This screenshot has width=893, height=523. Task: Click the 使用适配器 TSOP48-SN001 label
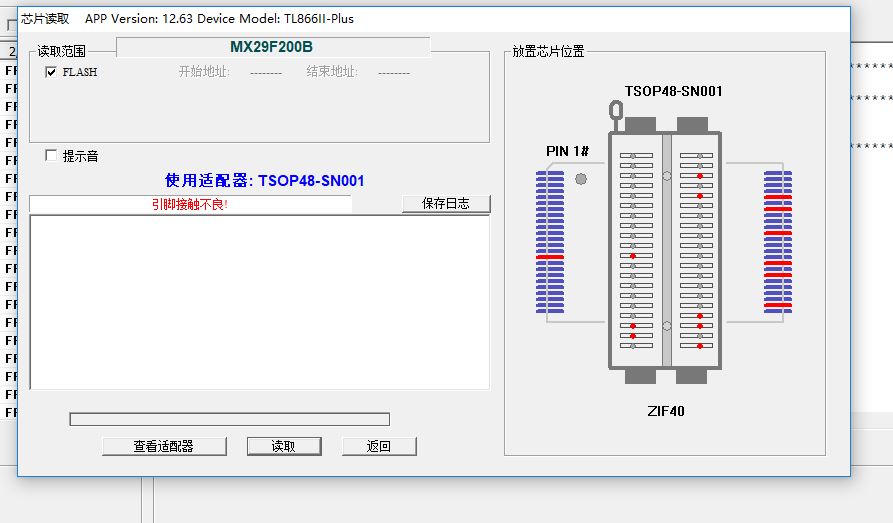point(264,181)
